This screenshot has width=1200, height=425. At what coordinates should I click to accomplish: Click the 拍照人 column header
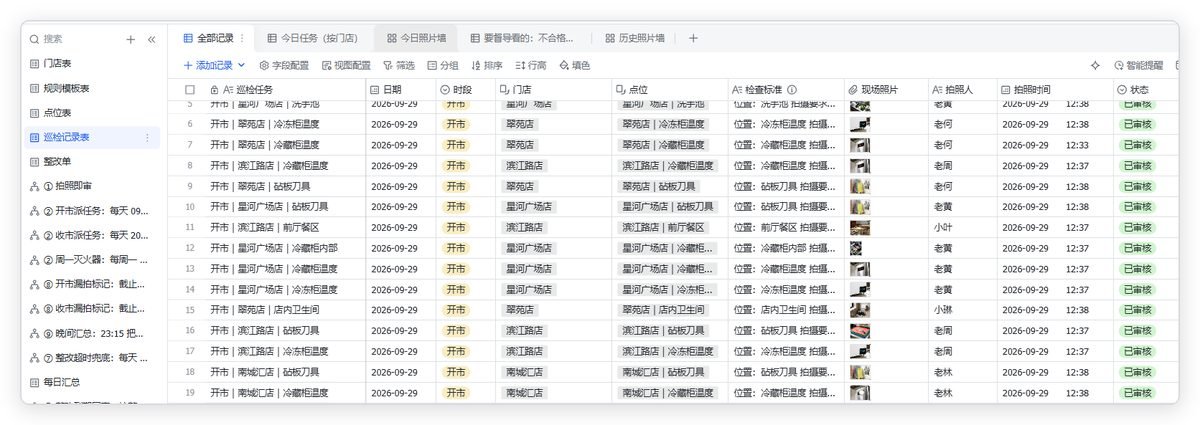tap(961, 89)
